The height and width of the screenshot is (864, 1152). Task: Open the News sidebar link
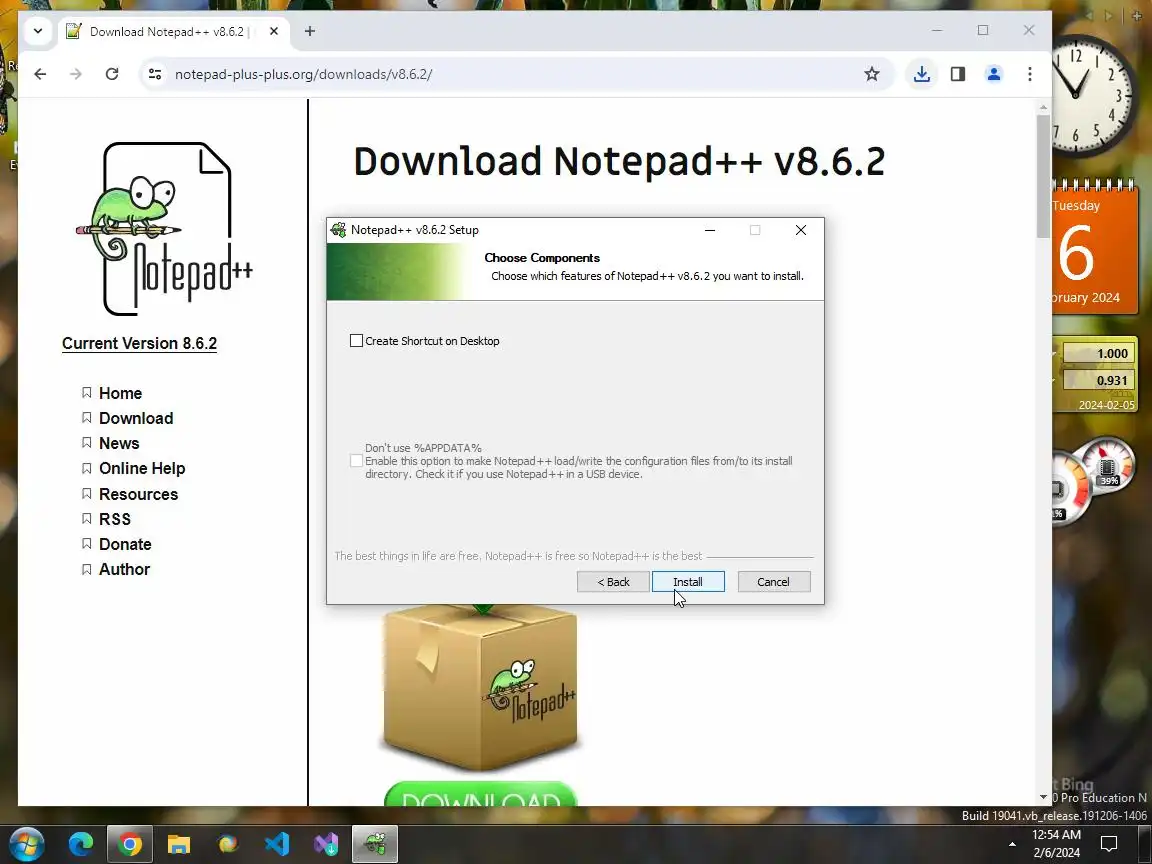point(119,443)
